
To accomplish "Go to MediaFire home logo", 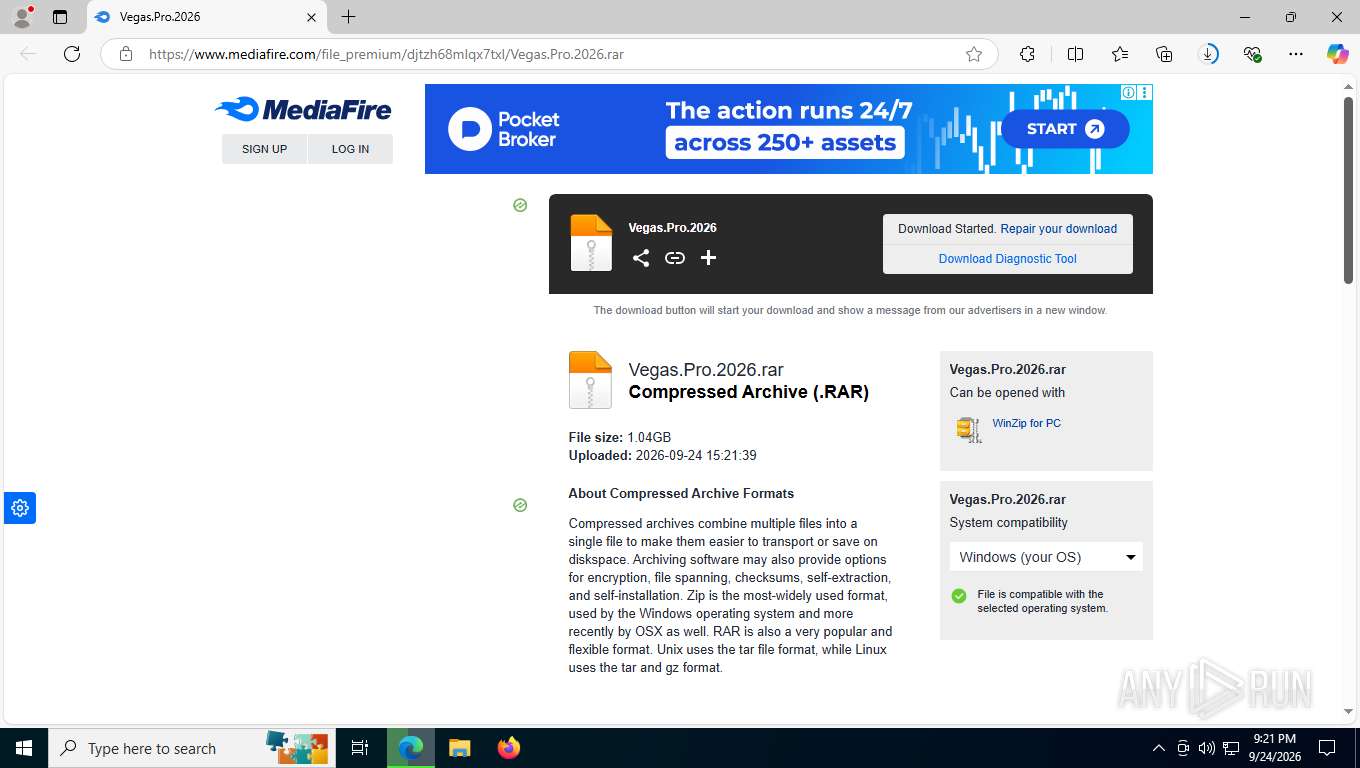I will click(303, 109).
